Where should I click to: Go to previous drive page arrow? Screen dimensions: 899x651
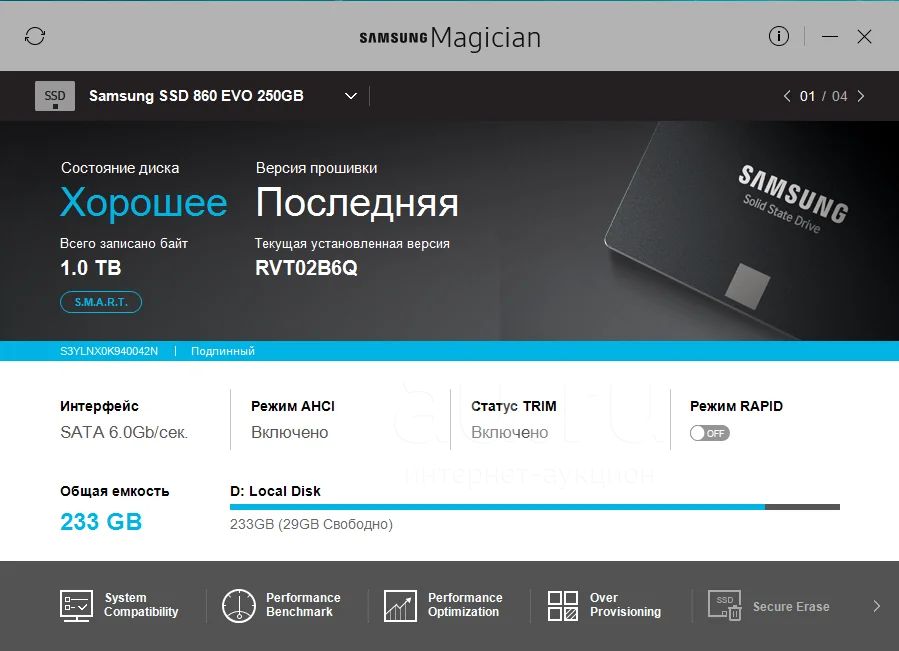pos(787,96)
